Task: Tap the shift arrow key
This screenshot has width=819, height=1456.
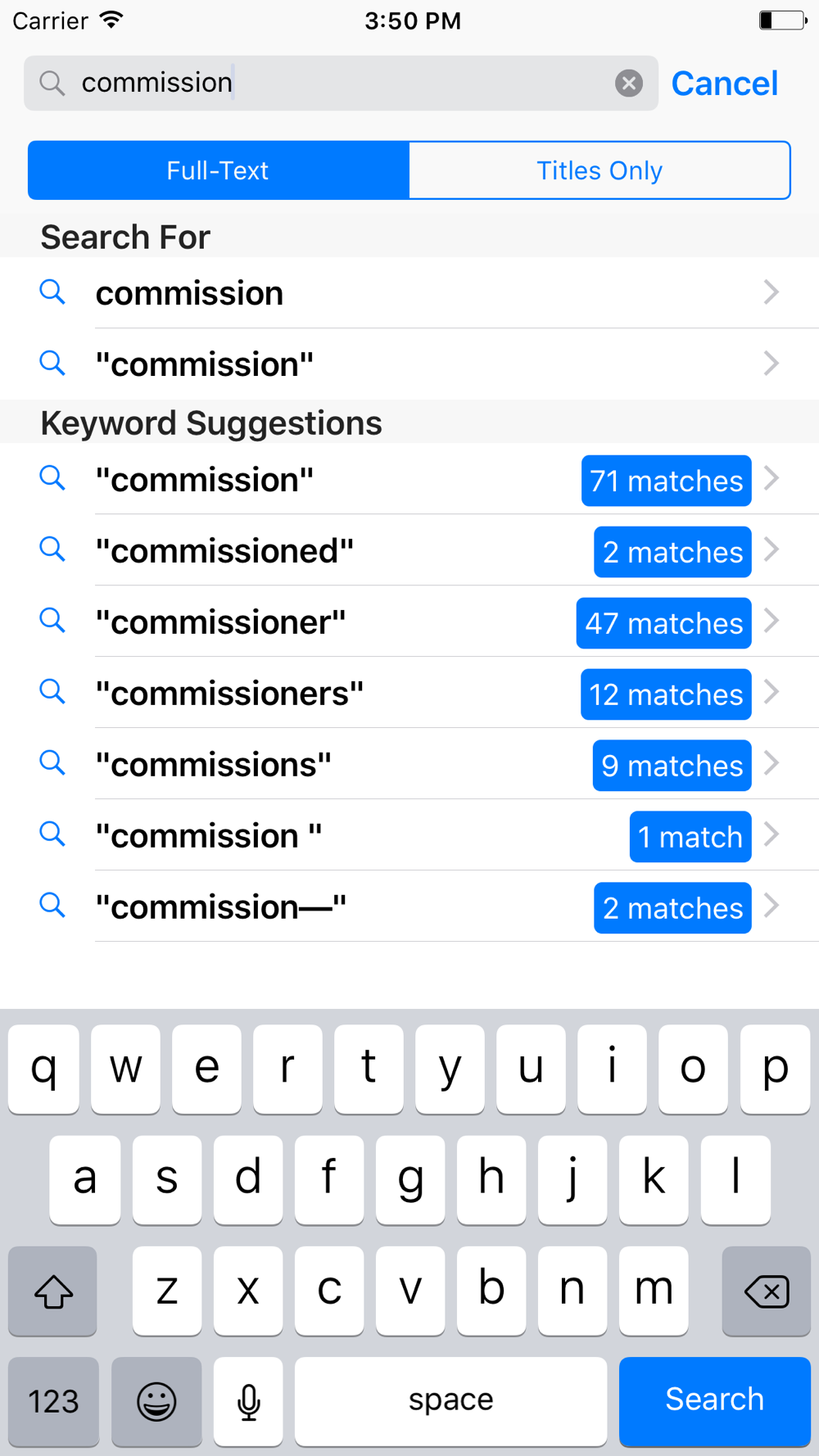Action: 53,1291
